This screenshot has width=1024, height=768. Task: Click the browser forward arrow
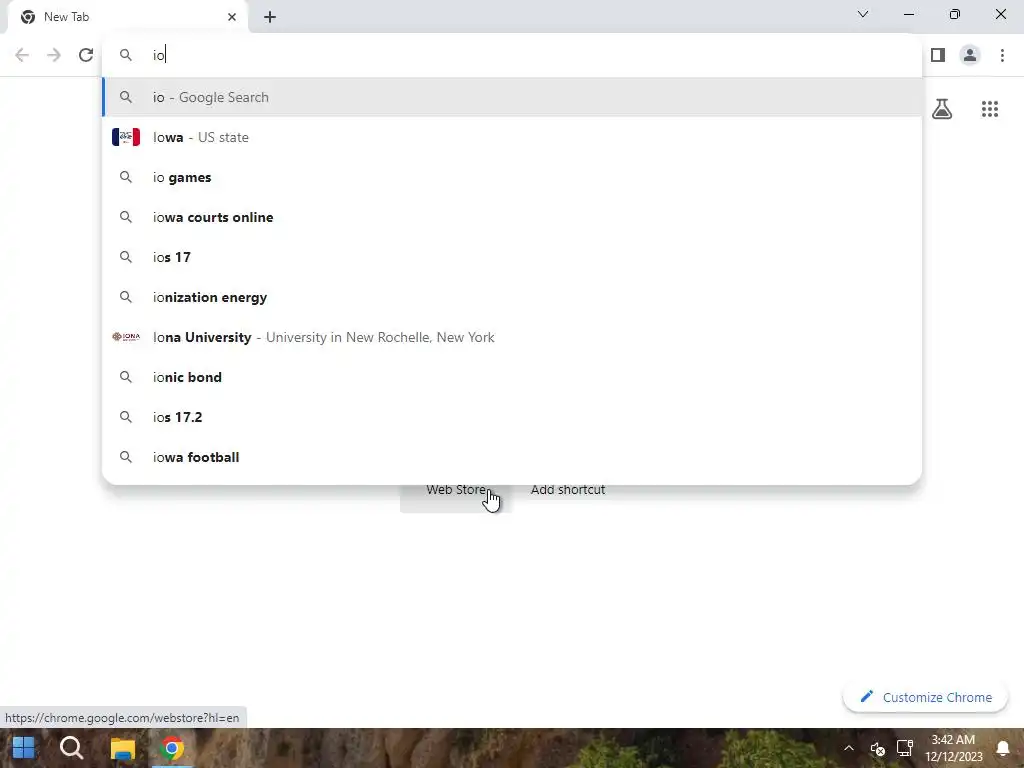pos(54,55)
